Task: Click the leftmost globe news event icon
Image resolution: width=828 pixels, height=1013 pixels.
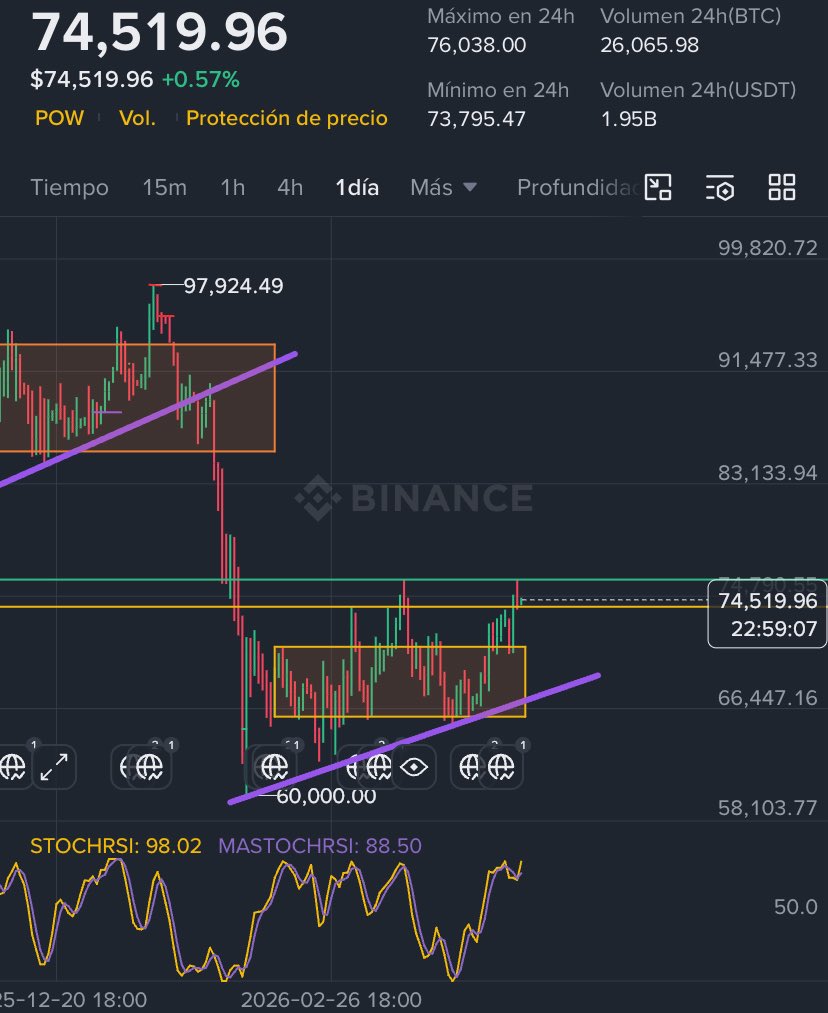Action: click(x=13, y=767)
